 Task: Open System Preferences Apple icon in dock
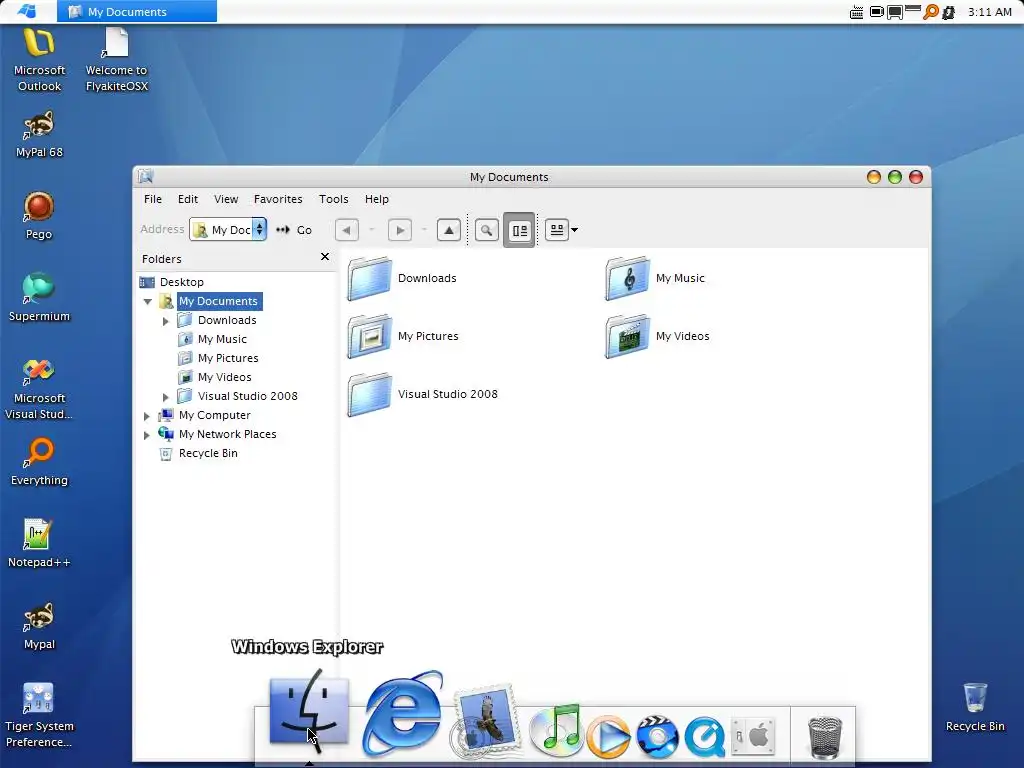pos(753,737)
